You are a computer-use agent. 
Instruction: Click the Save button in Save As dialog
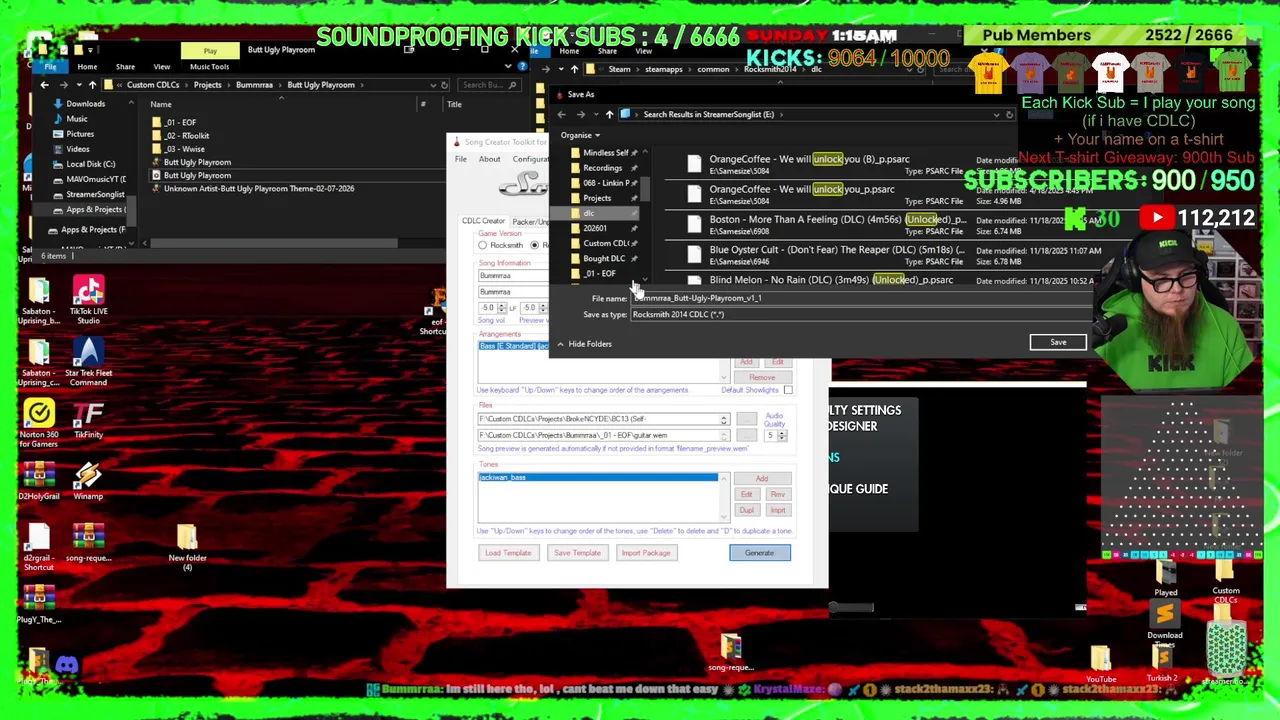[x=1058, y=343]
